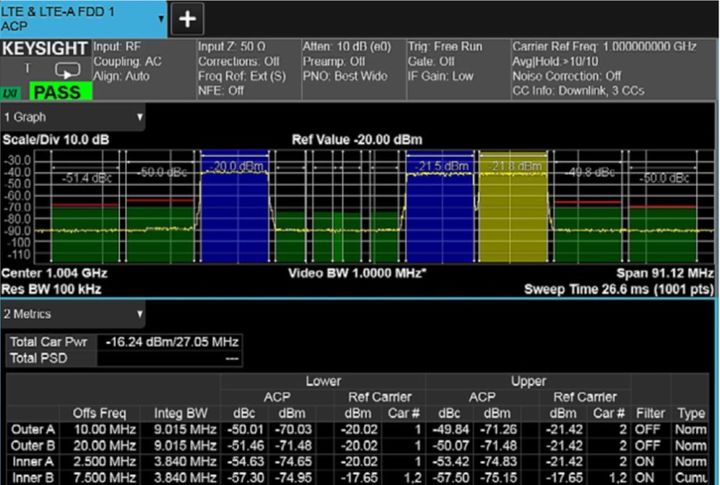The width and height of the screenshot is (720, 485).
Task: Select the Outer A offset frequency cell
Action: point(105,430)
